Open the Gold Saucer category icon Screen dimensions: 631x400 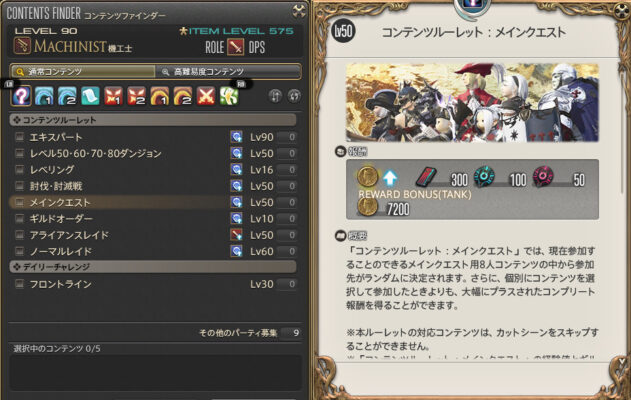(x=229, y=96)
